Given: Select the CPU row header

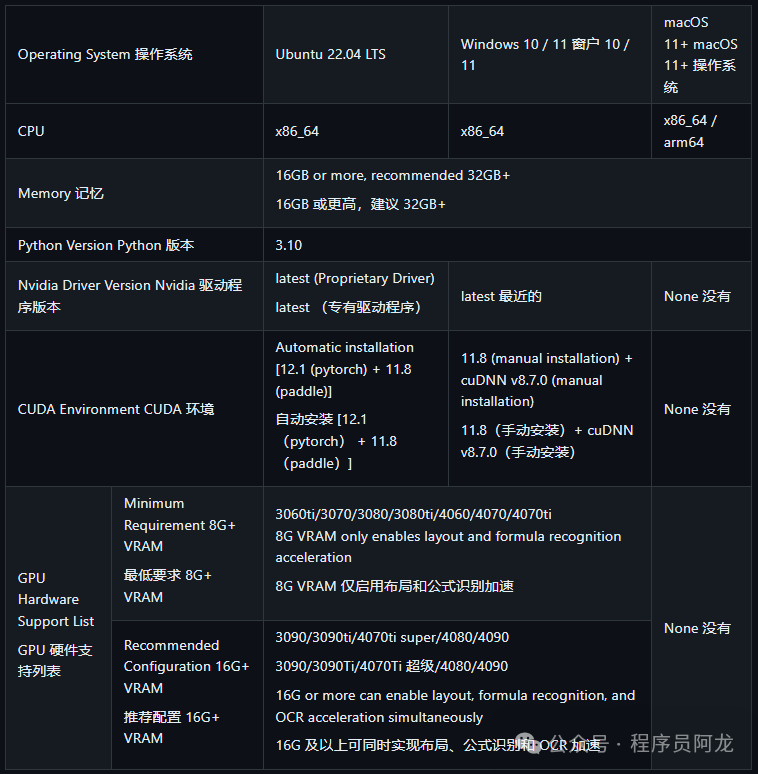Looking at the screenshot, I should point(31,131).
